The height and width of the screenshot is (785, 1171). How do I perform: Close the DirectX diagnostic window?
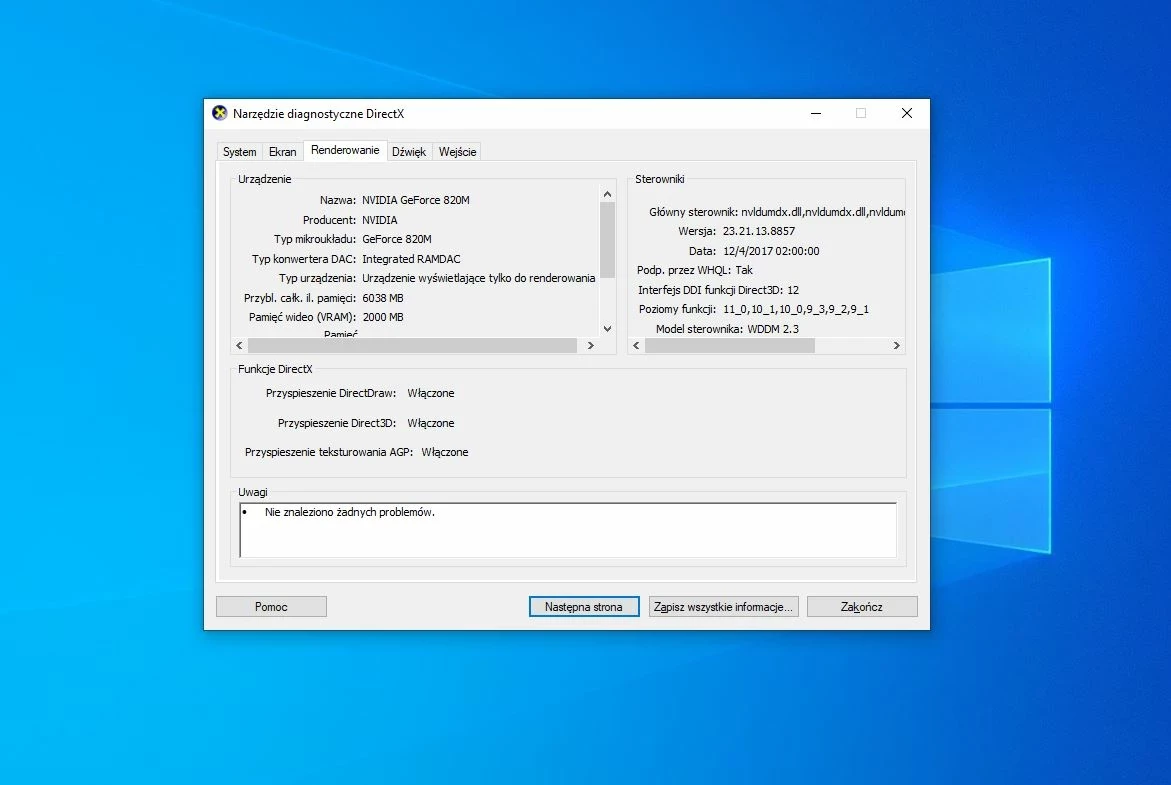point(907,114)
